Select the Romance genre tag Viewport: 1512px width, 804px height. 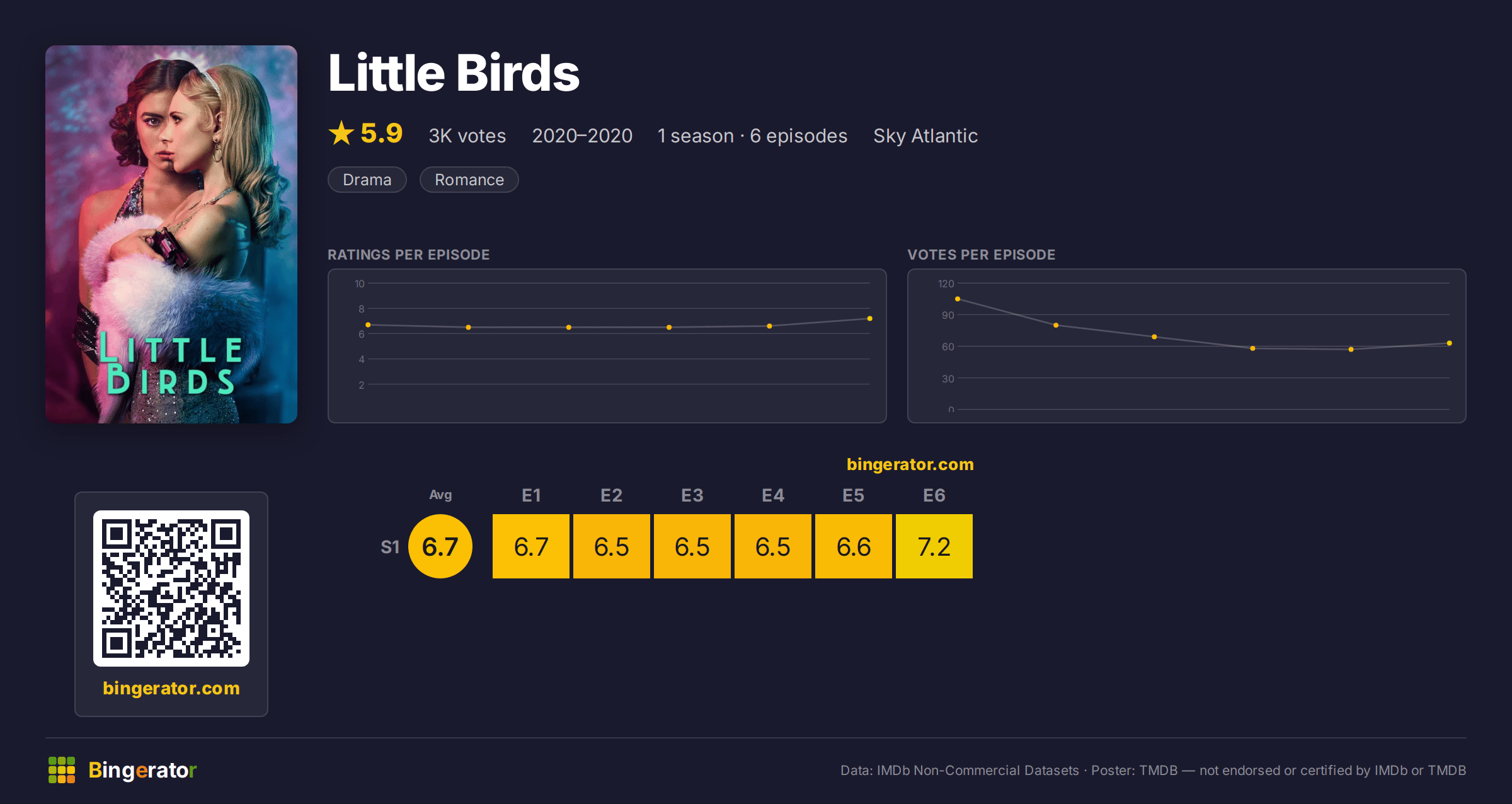(x=469, y=180)
